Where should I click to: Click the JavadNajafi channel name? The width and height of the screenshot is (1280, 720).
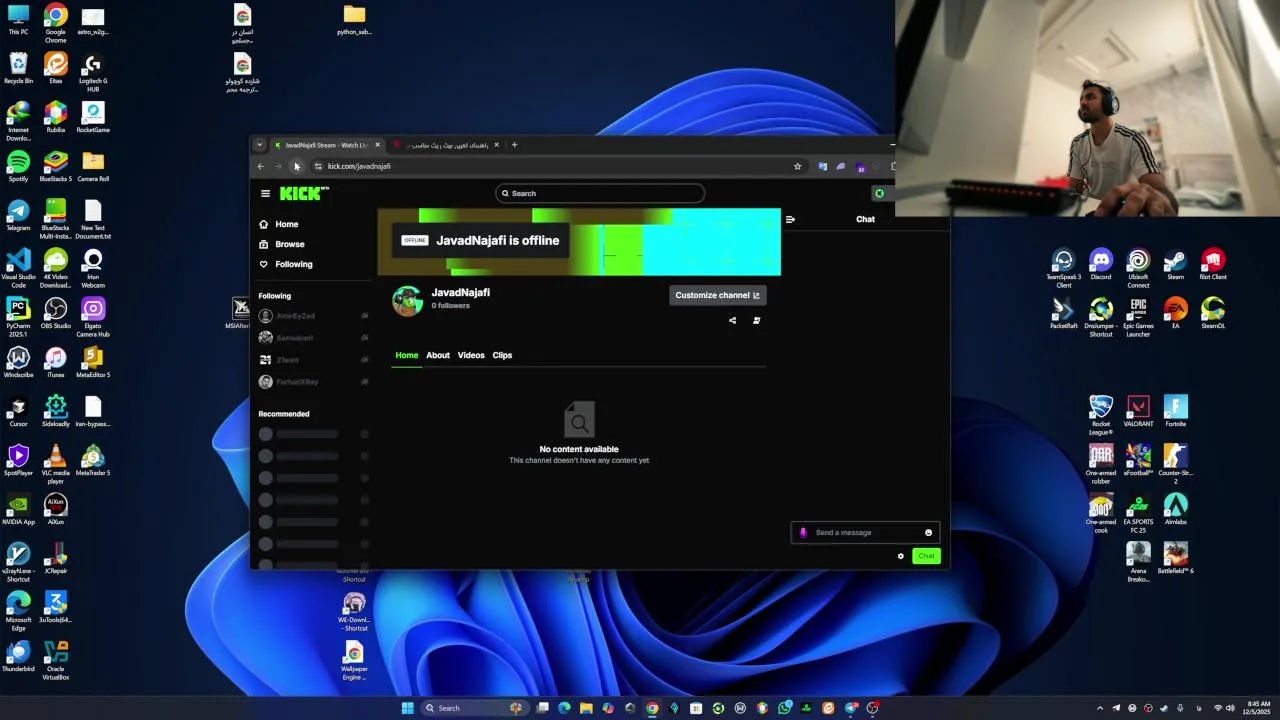[x=460, y=292]
